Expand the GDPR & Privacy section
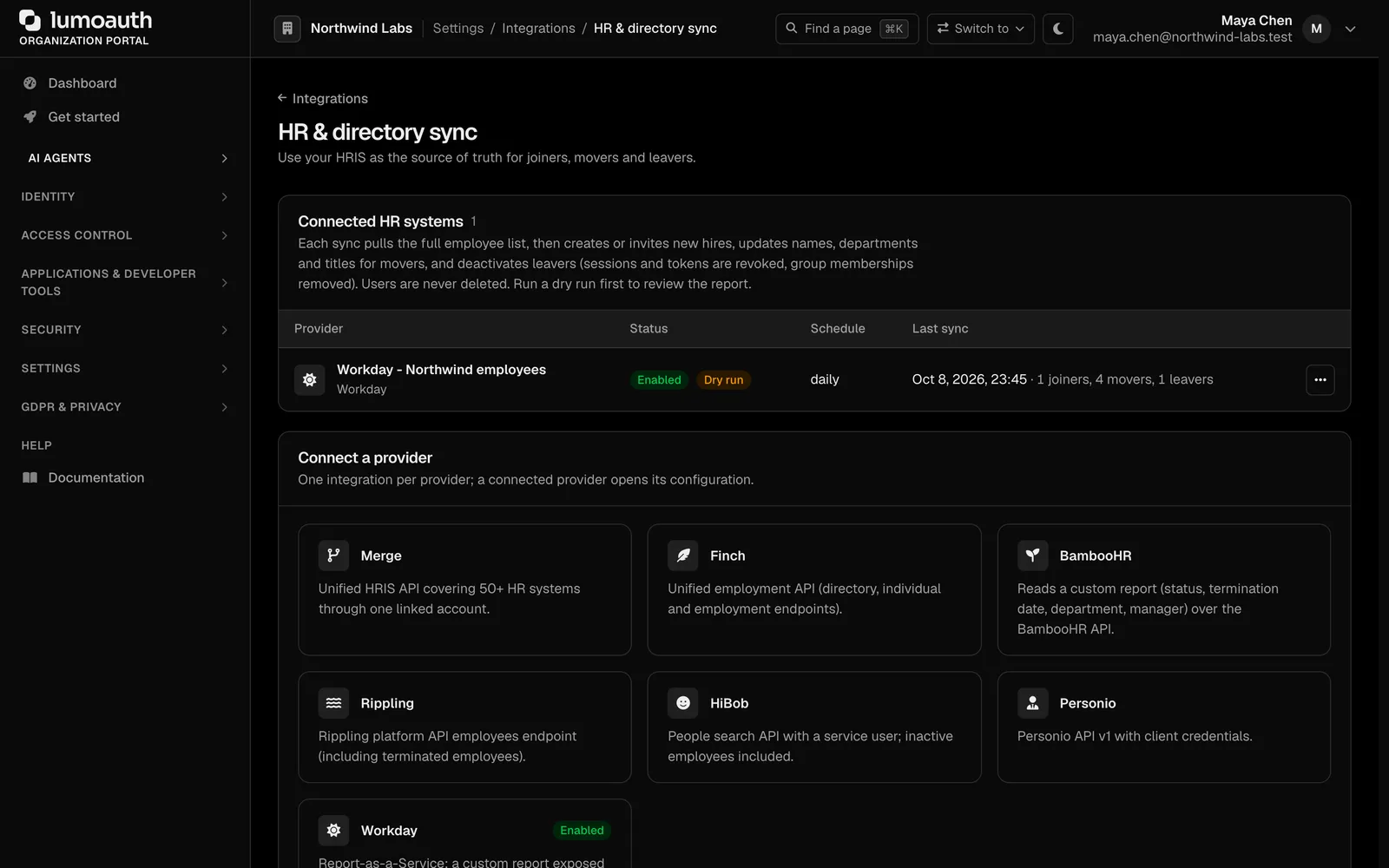The width and height of the screenshot is (1389, 868). pos(125,407)
